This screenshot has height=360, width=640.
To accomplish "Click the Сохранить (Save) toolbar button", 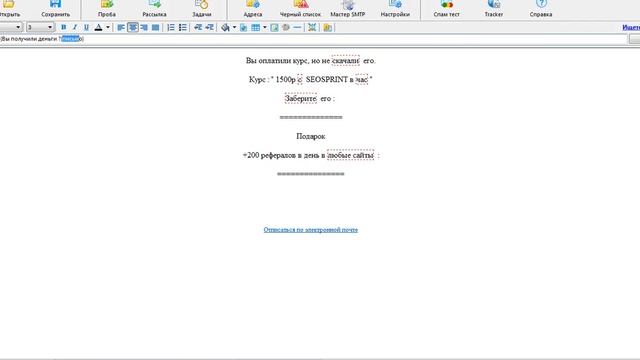I will (x=55, y=9).
